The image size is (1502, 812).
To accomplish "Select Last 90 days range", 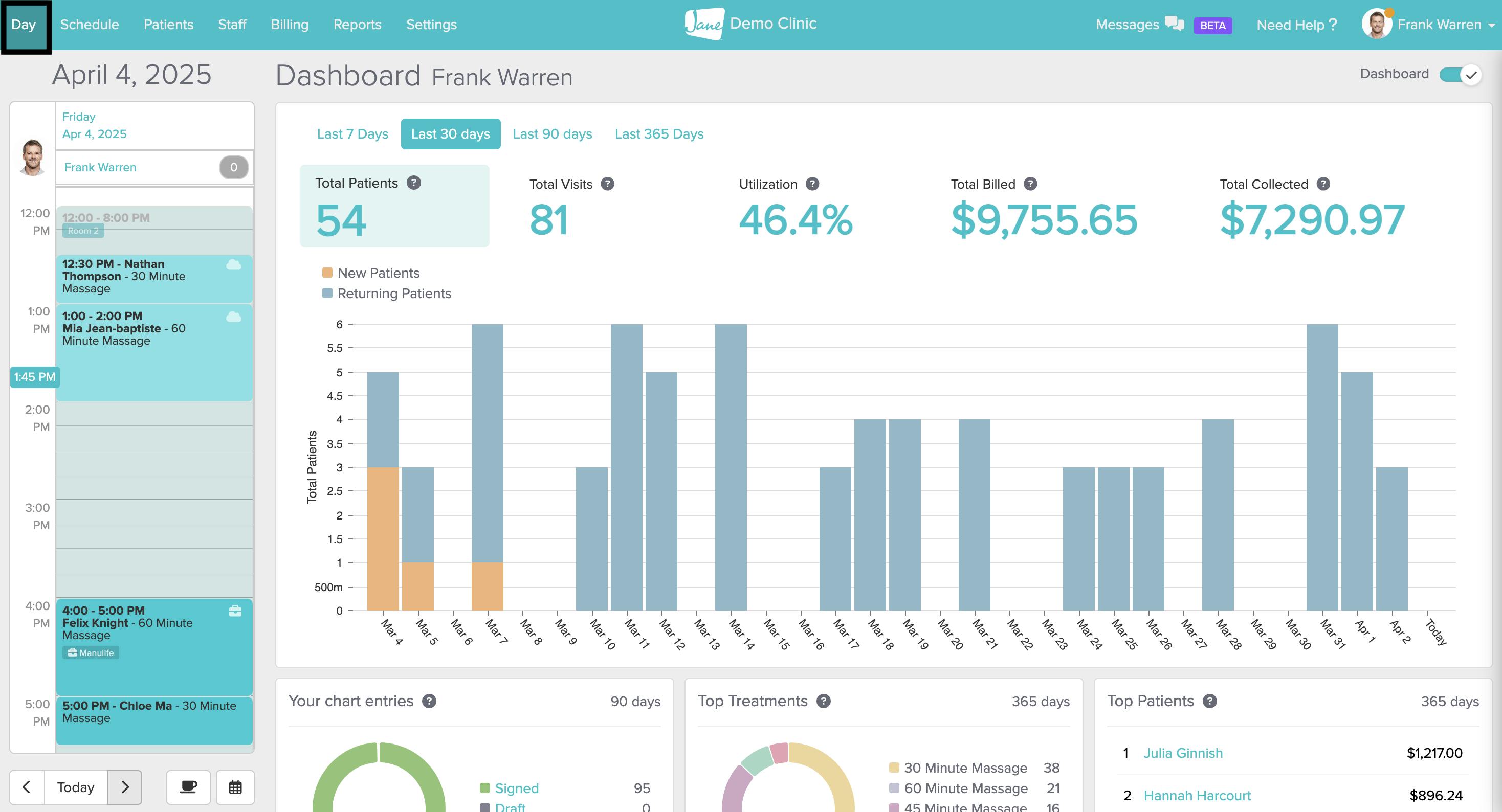I will coord(552,134).
